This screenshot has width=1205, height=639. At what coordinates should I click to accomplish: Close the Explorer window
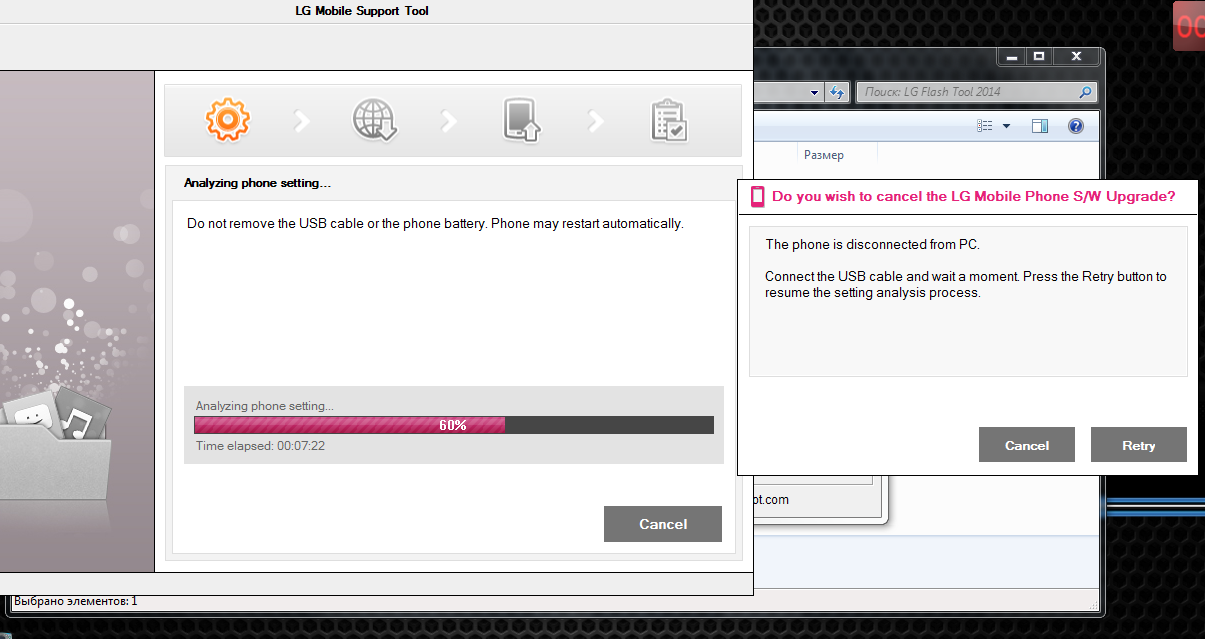click(x=1076, y=56)
